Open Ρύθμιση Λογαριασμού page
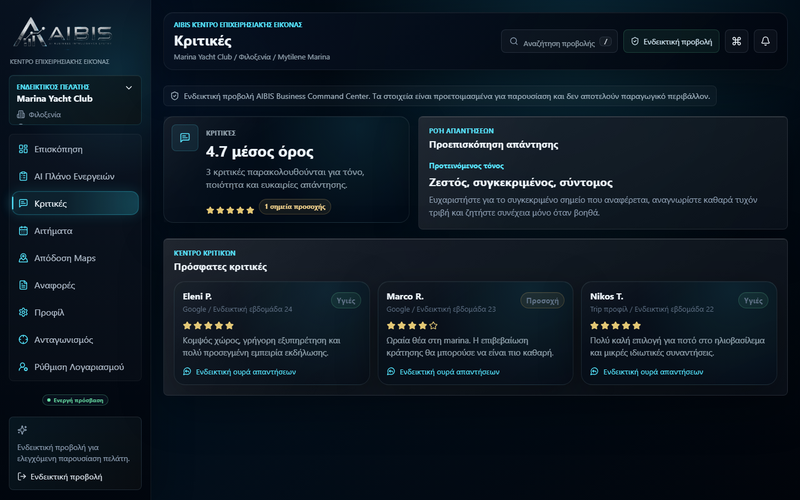This screenshot has height=500, width=800. coord(75,366)
